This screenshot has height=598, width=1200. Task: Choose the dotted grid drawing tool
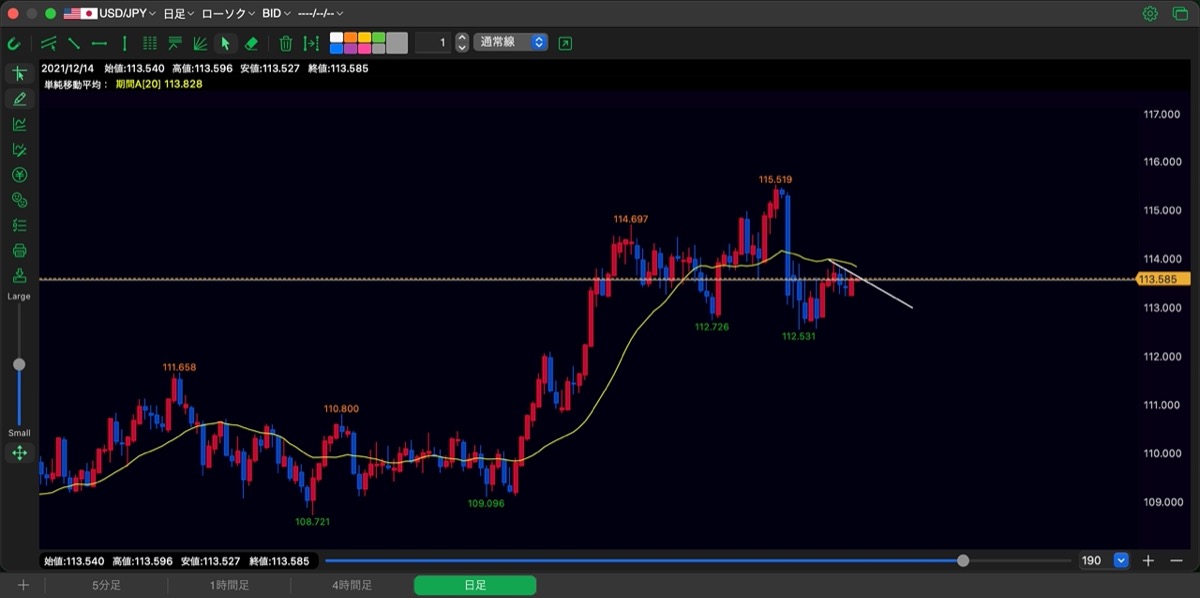point(150,43)
